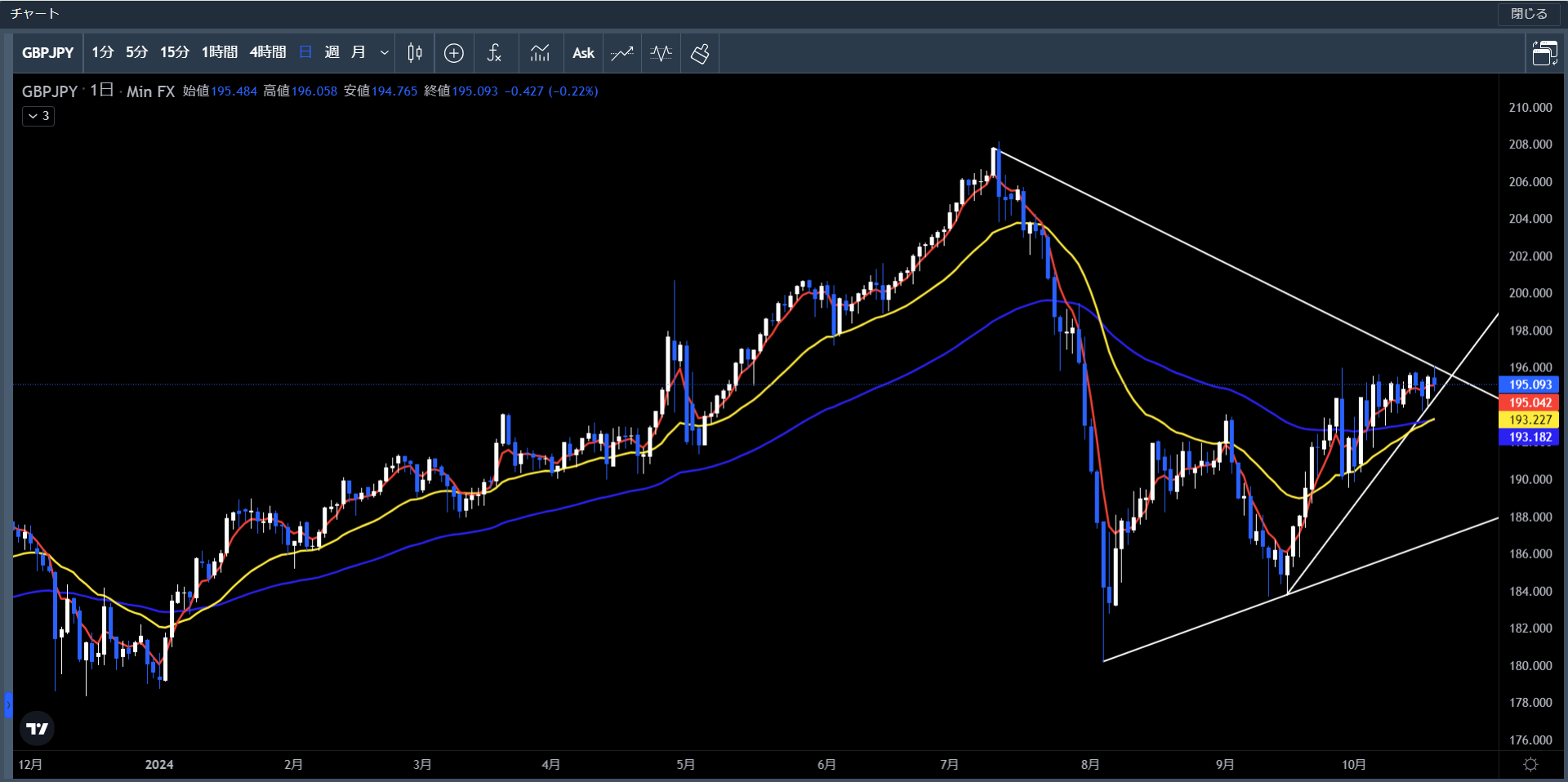Select the 月 monthly timeframe
This screenshot has width=1568, height=782.
pos(358,52)
